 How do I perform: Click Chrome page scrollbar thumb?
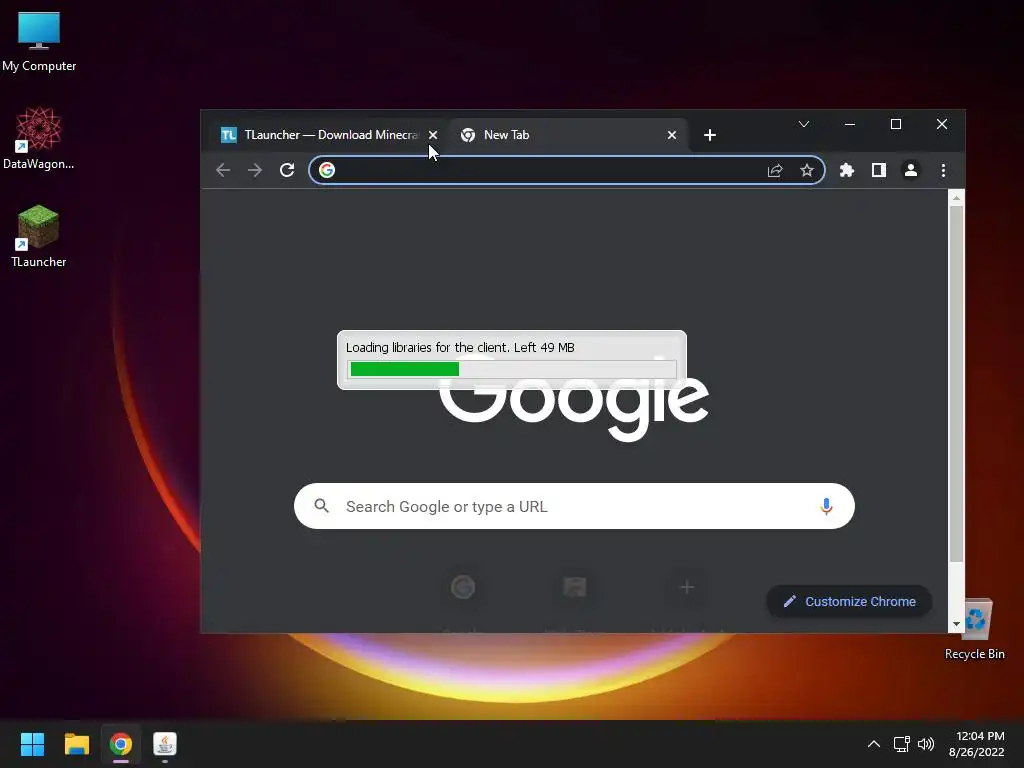point(956,383)
